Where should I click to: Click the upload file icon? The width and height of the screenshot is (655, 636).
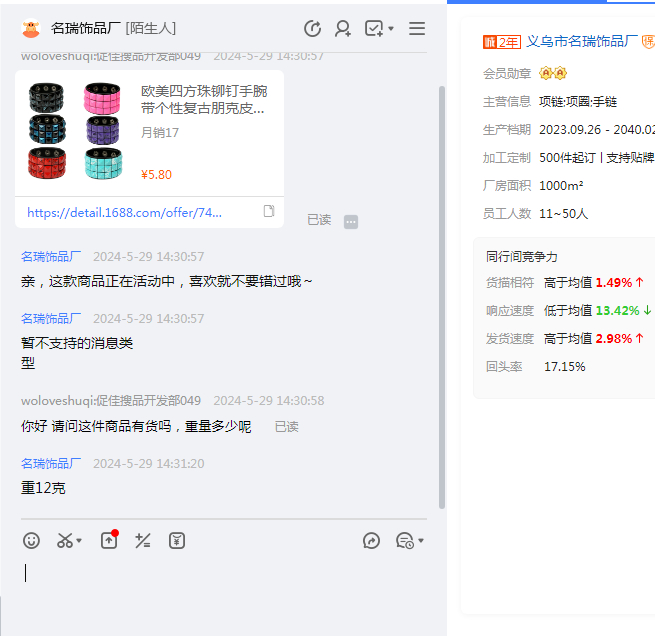108,541
